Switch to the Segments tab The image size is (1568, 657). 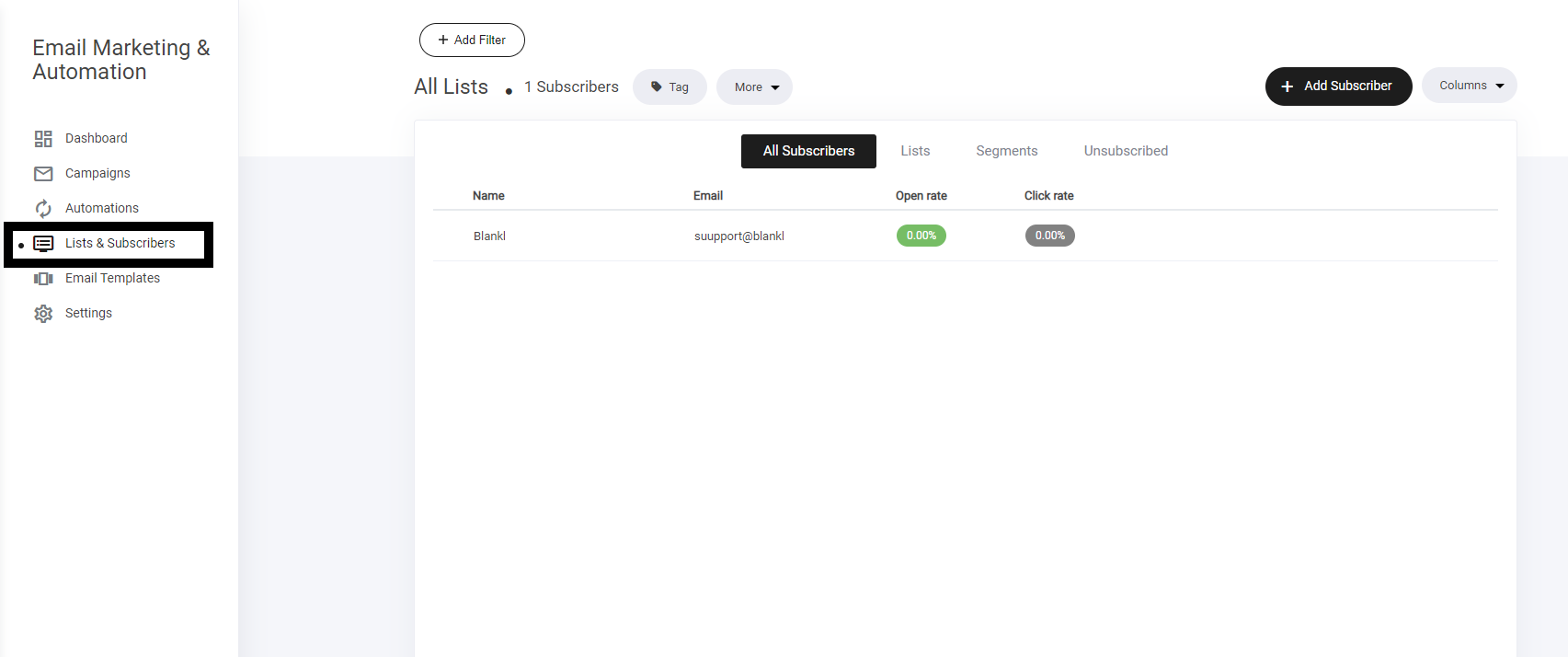point(1006,151)
